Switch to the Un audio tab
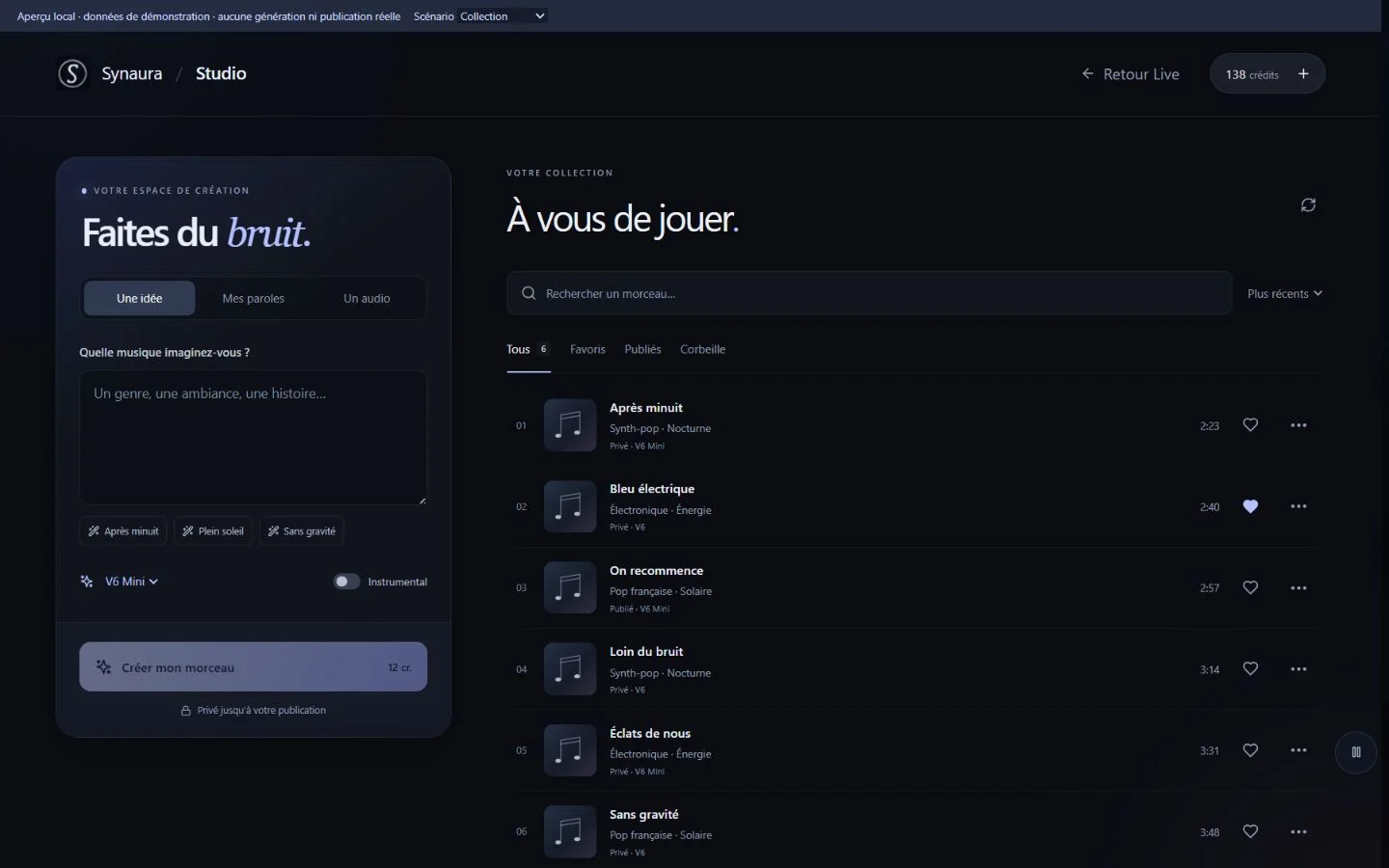1389x868 pixels. 367,299
